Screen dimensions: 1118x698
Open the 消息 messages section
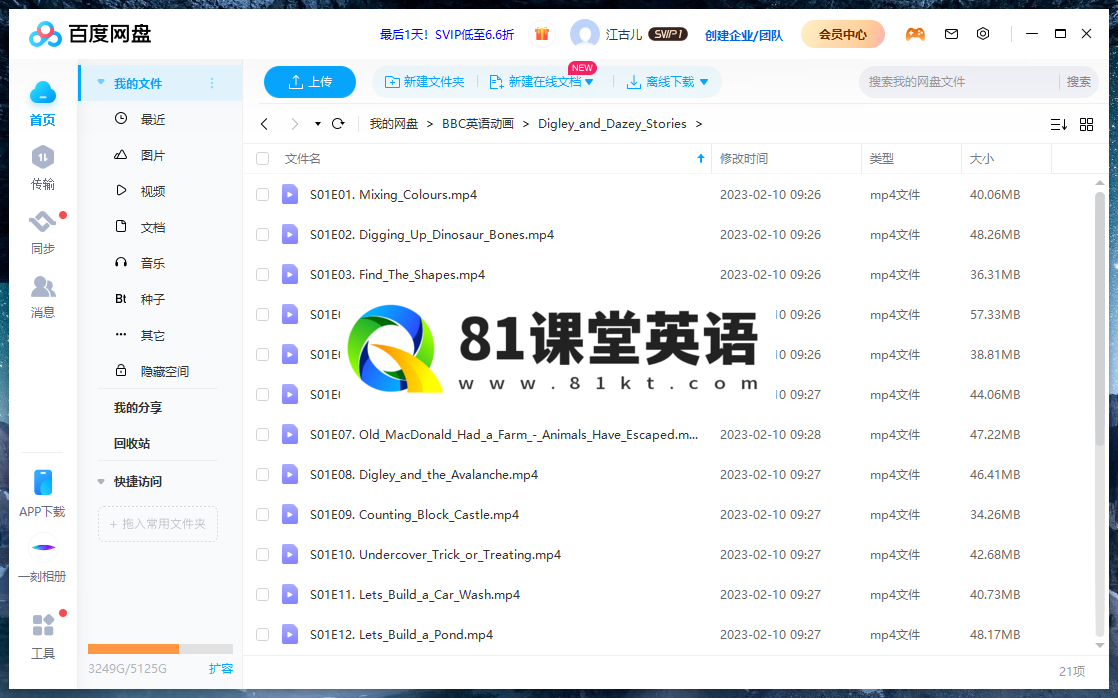43,287
